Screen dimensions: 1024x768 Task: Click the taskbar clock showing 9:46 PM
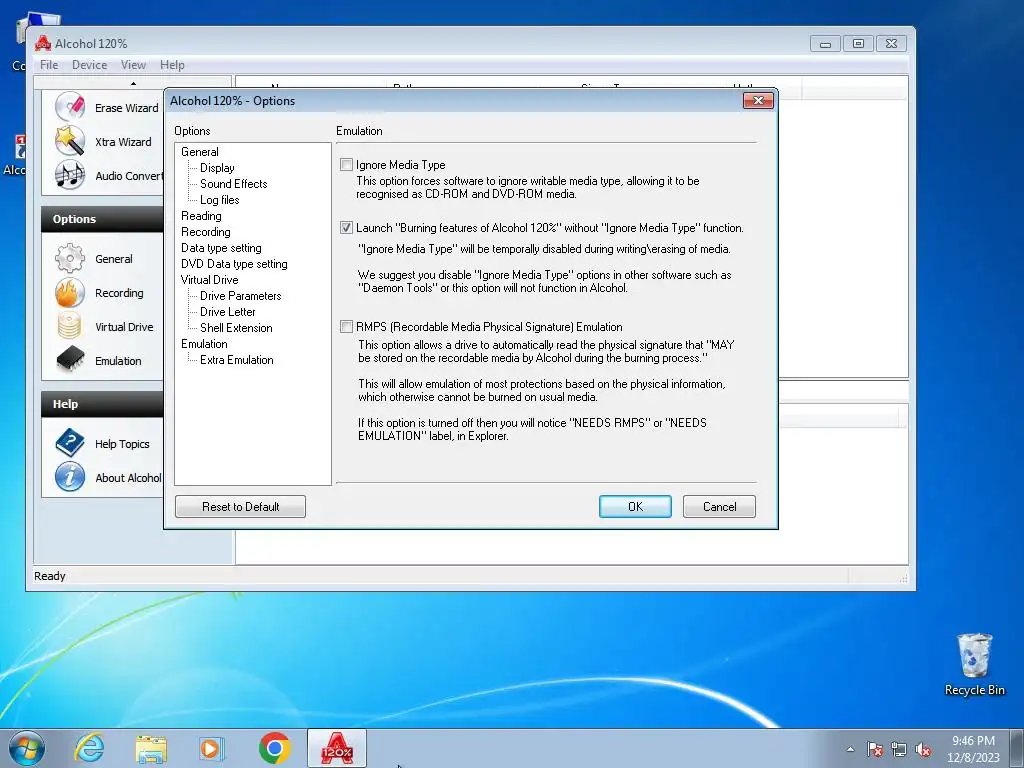tap(973, 749)
